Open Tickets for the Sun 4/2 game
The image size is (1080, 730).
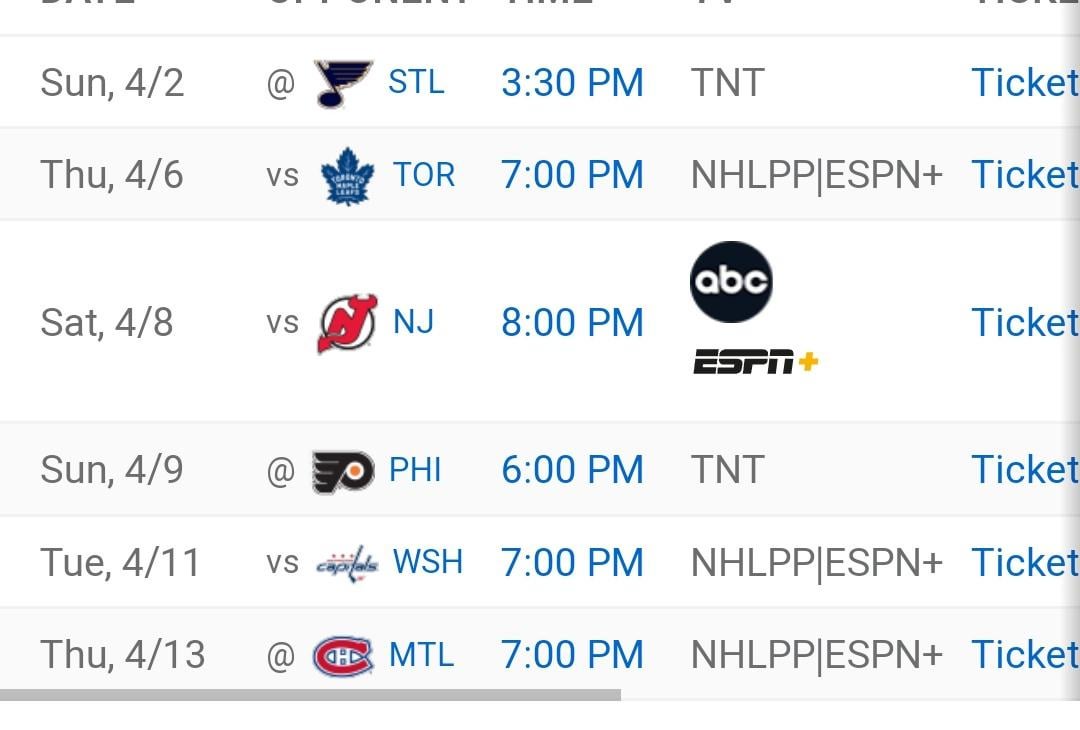point(1025,83)
